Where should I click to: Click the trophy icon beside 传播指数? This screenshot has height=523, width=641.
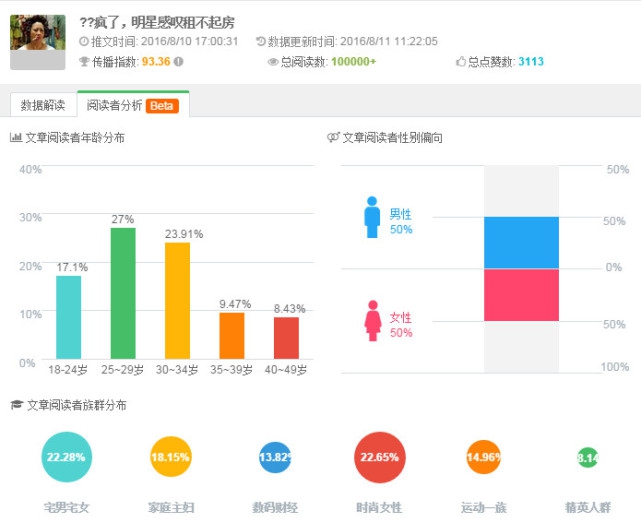point(84,62)
